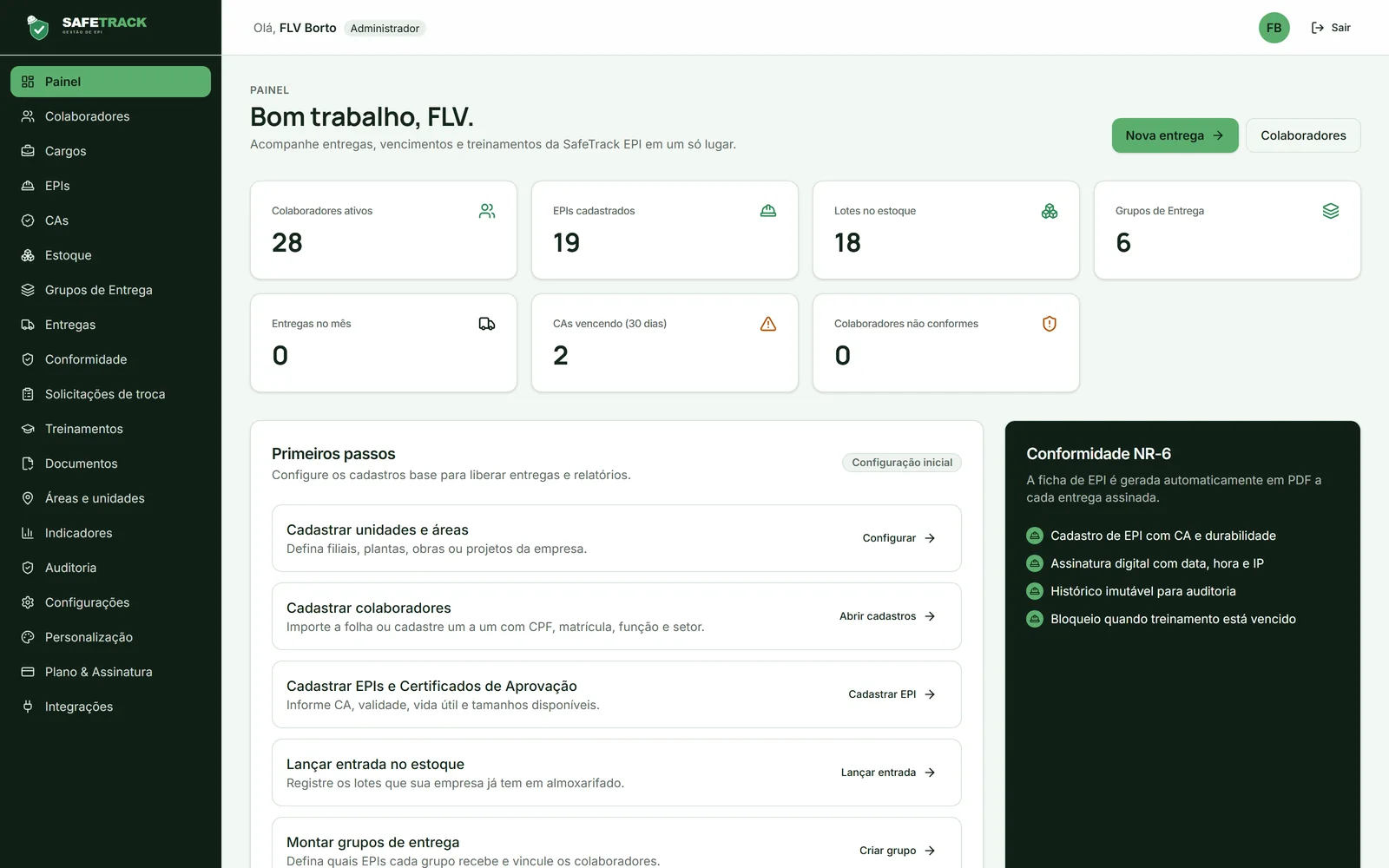Open Indicadores from the sidebar
The height and width of the screenshot is (868, 1389).
pos(110,533)
